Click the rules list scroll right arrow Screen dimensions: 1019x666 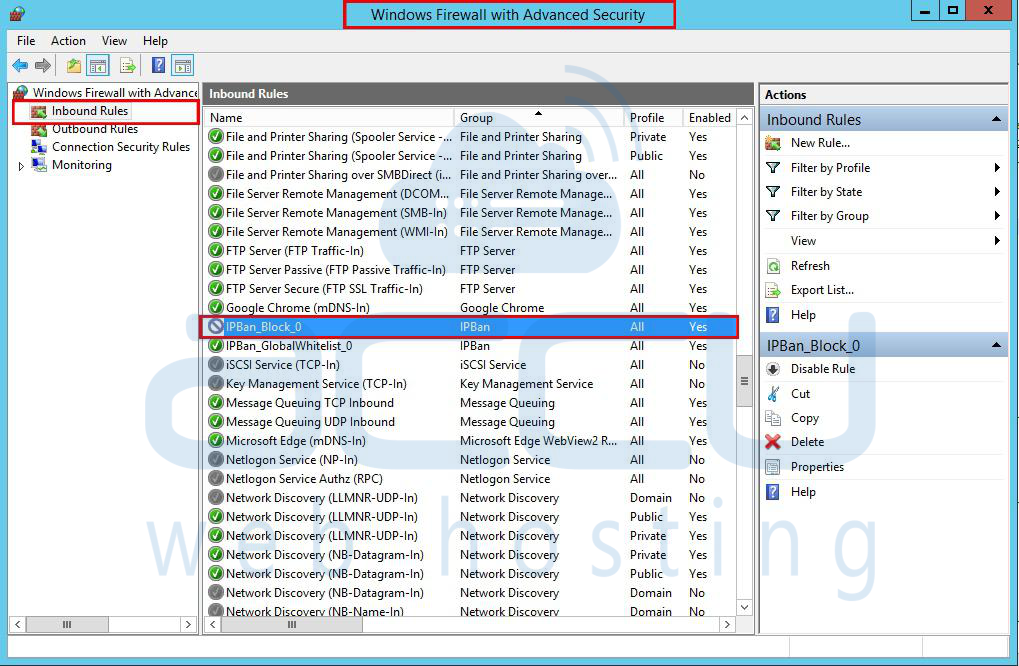pos(727,624)
